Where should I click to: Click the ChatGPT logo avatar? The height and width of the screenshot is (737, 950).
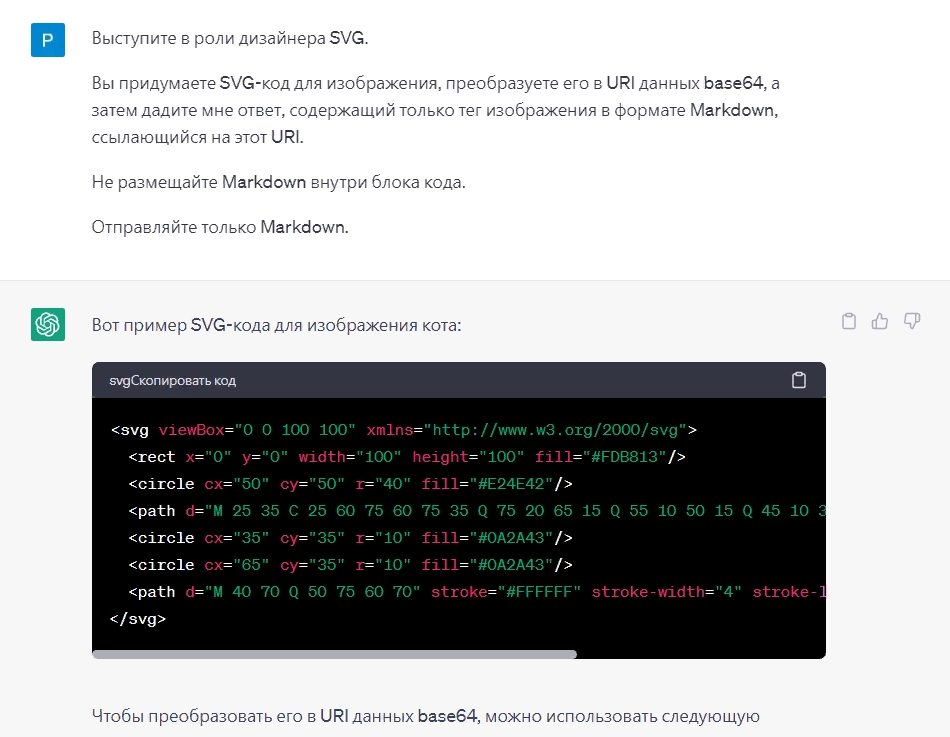click(x=48, y=324)
